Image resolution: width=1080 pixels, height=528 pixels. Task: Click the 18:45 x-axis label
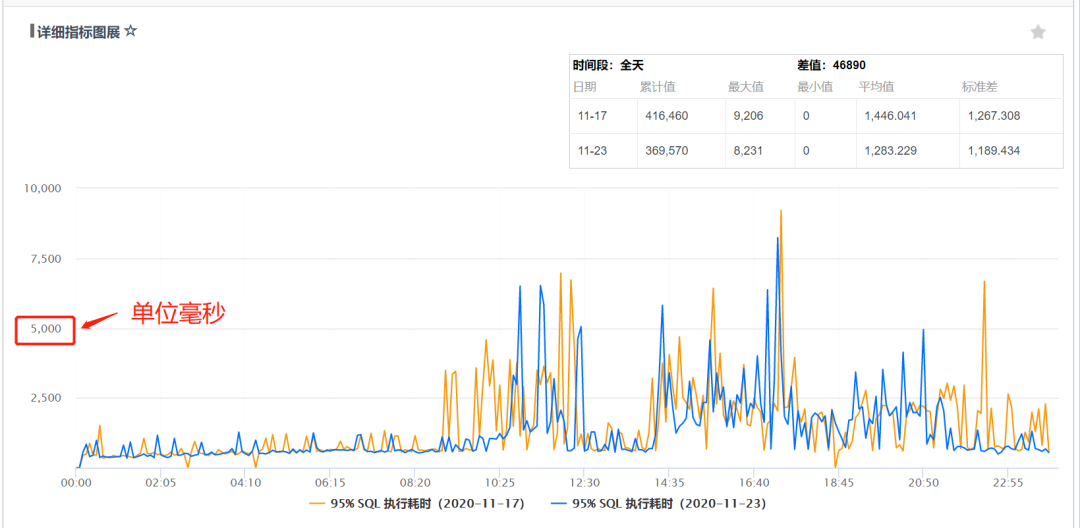[x=838, y=481]
